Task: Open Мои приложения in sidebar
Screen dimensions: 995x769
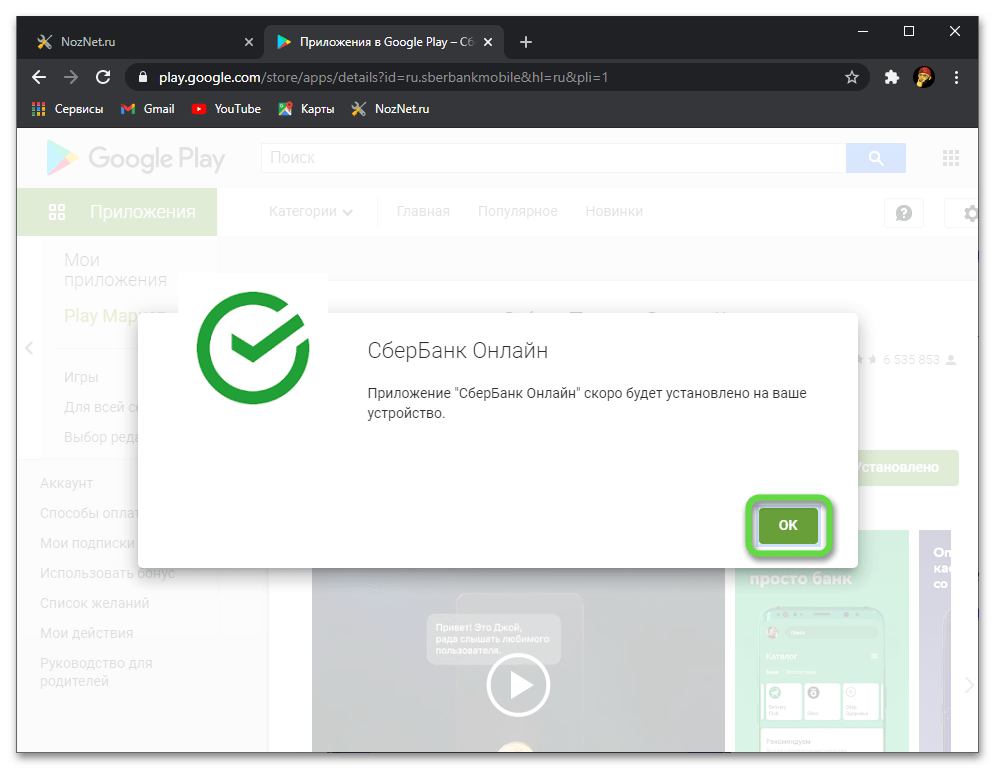Action: pyautogui.click(x=115, y=270)
